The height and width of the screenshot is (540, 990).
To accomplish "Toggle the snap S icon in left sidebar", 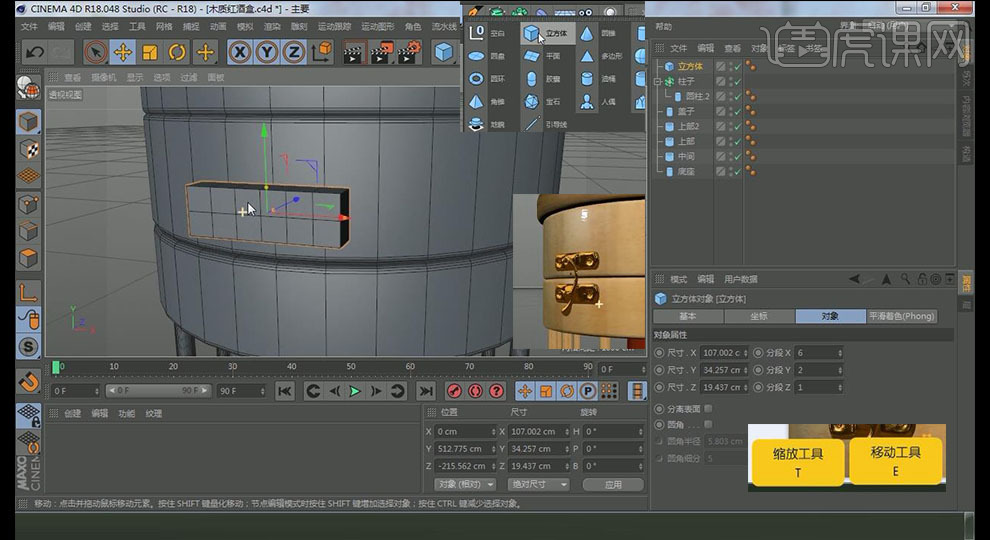I will click(x=28, y=347).
